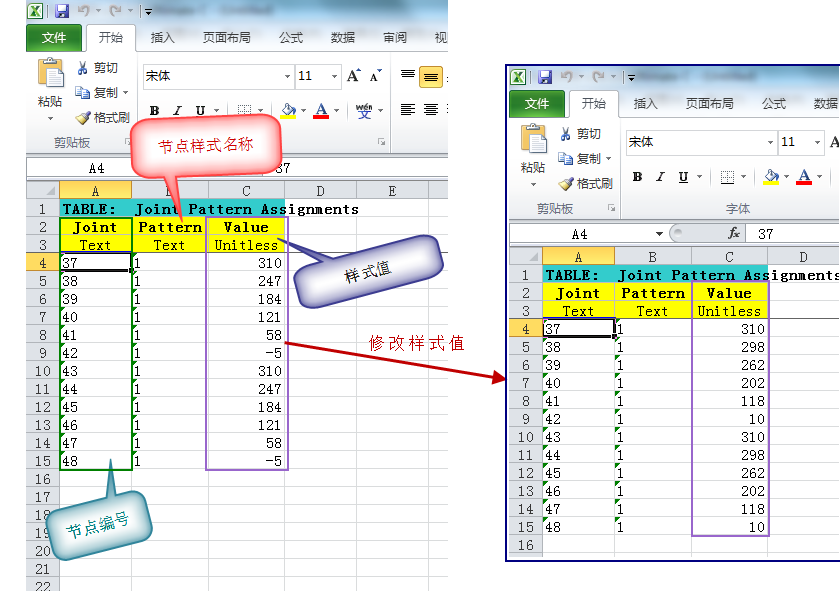
Task: Click increase font size icon in left window
Action: [353, 76]
